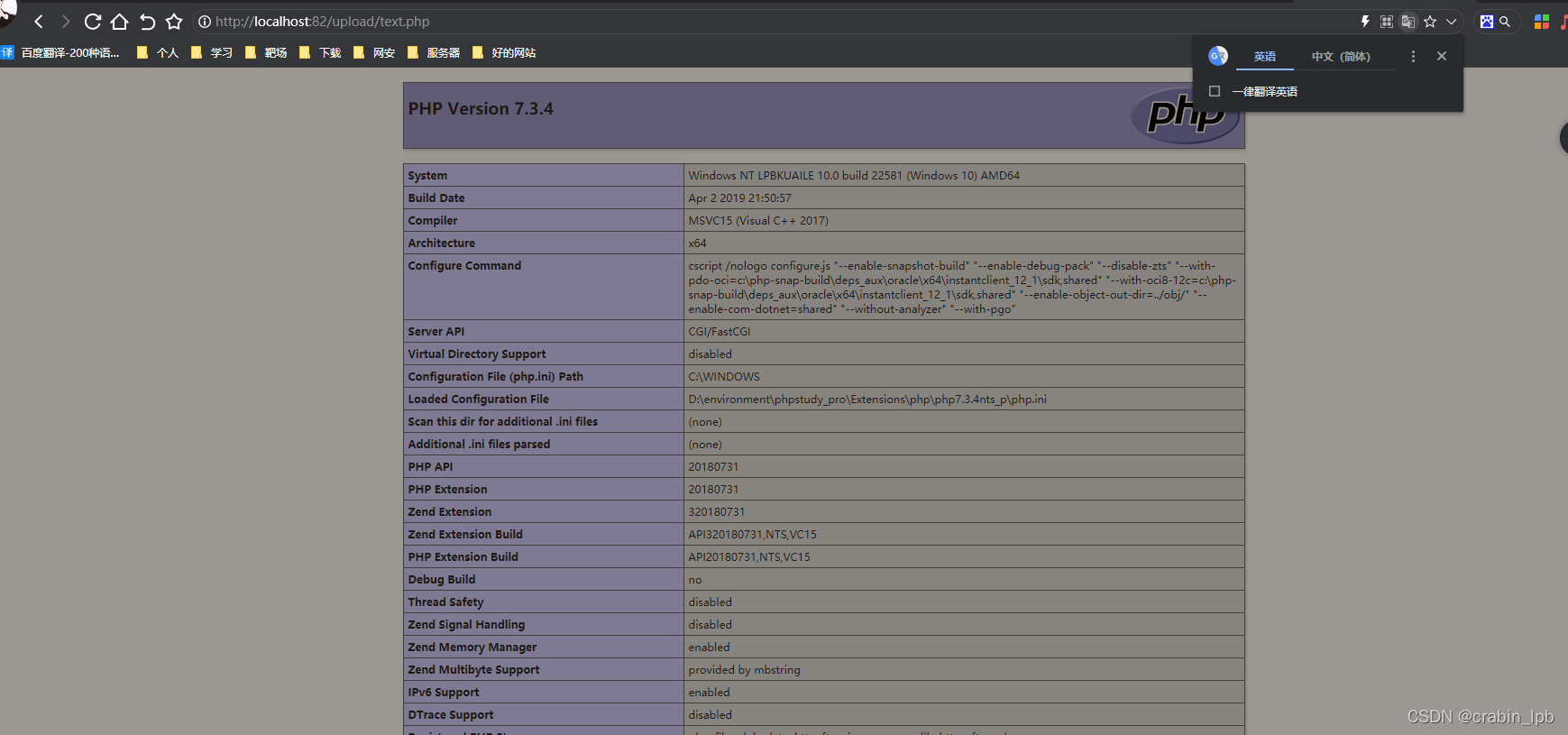1568x735 pixels.
Task: Click the provided by mbstring value
Action: click(x=744, y=669)
